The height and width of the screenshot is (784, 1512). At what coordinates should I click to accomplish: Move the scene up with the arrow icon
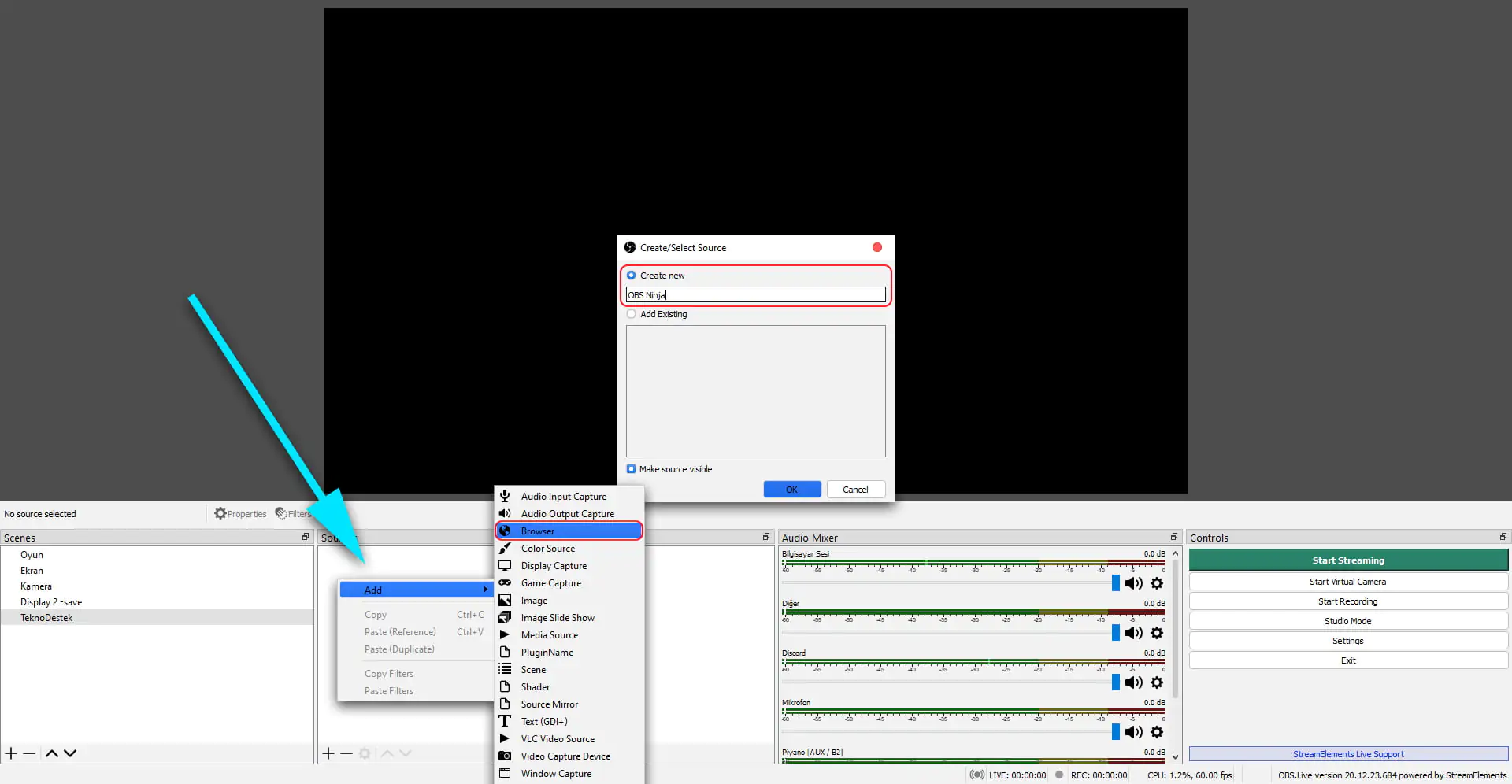pos(52,753)
